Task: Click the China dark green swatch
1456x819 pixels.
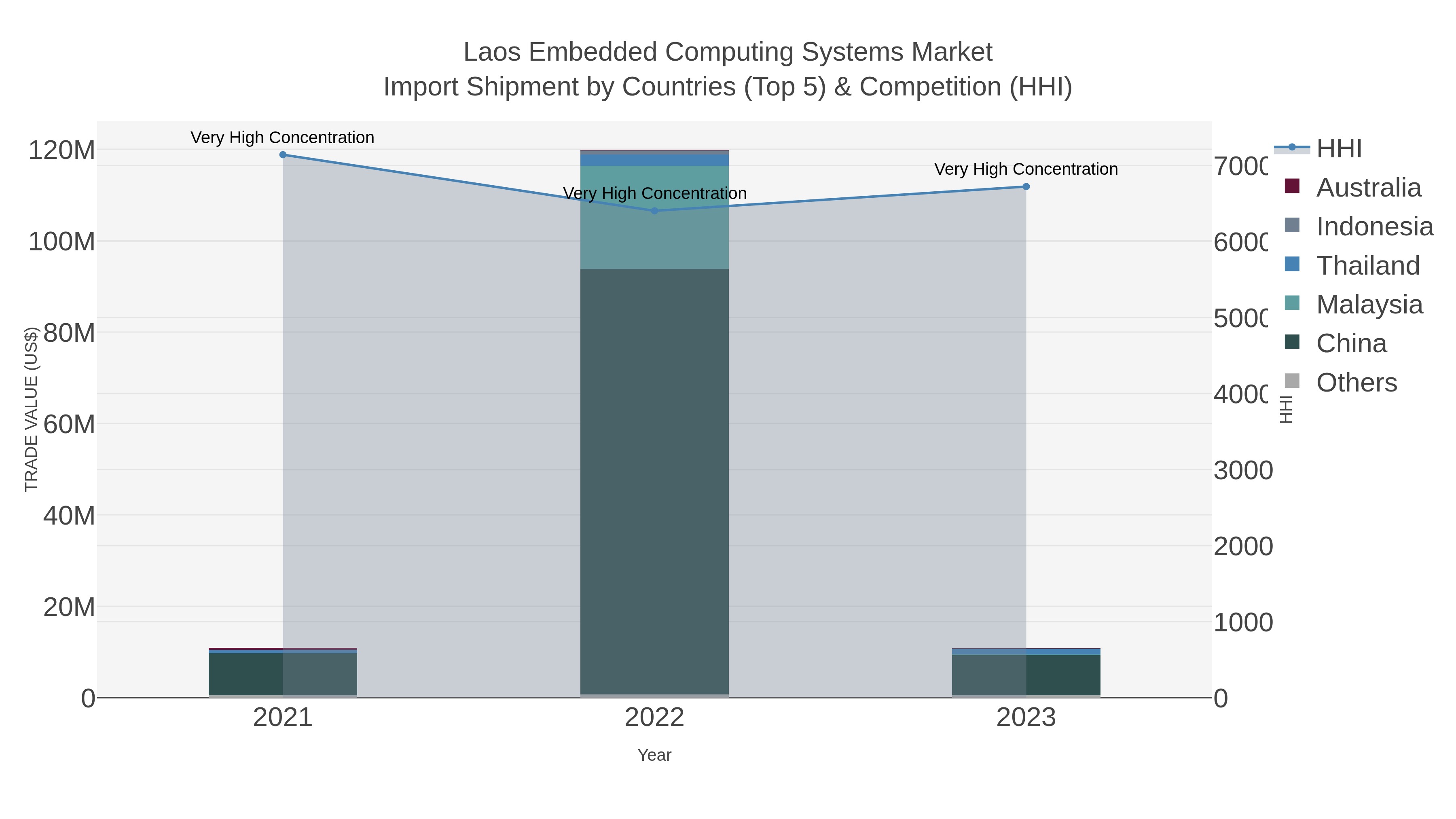Action: [1292, 342]
